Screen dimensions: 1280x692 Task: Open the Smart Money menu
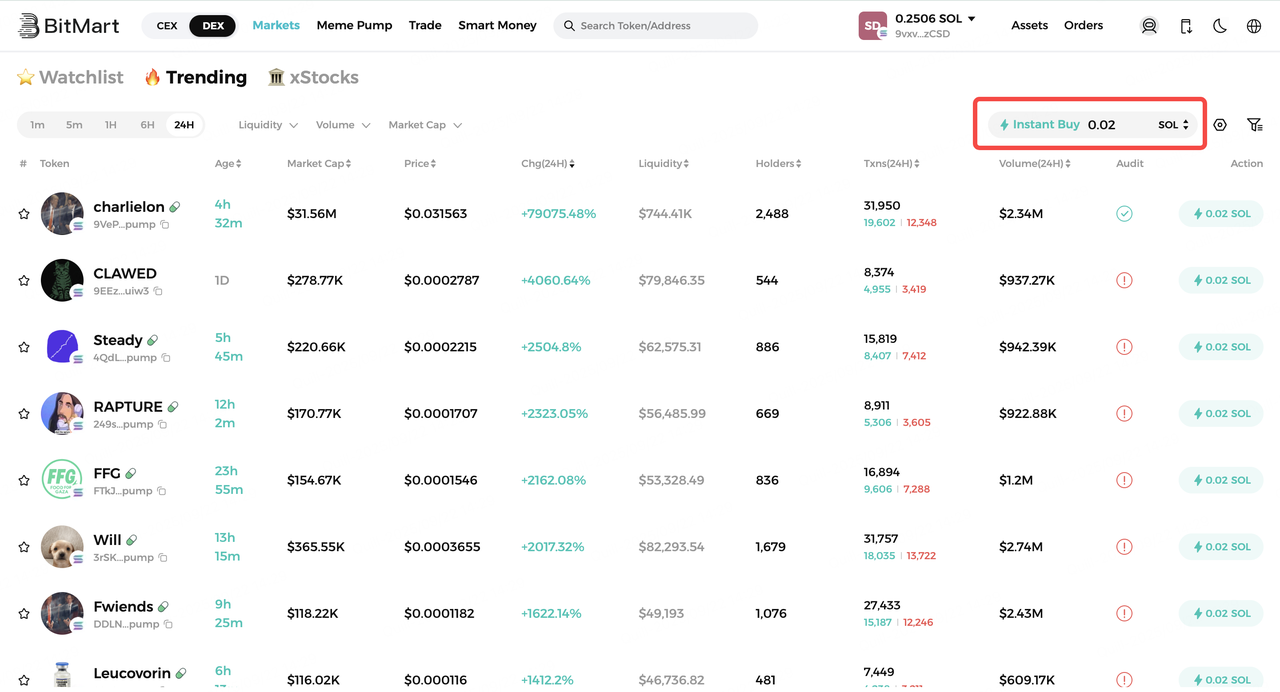click(497, 25)
